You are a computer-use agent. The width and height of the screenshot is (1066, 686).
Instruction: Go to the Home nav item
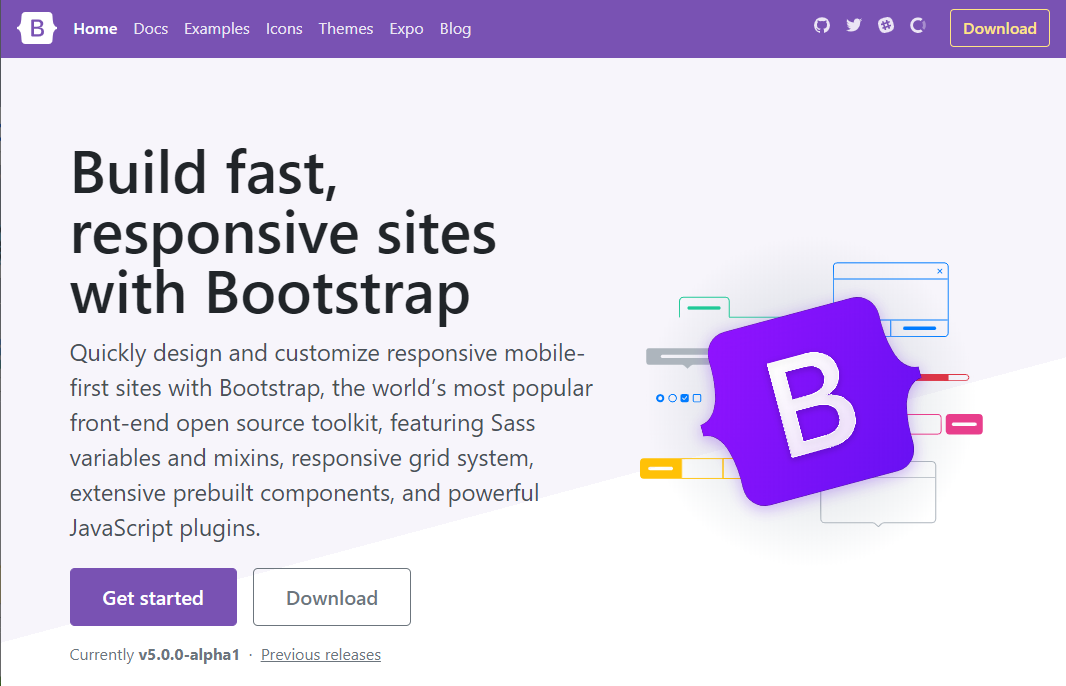(95, 29)
